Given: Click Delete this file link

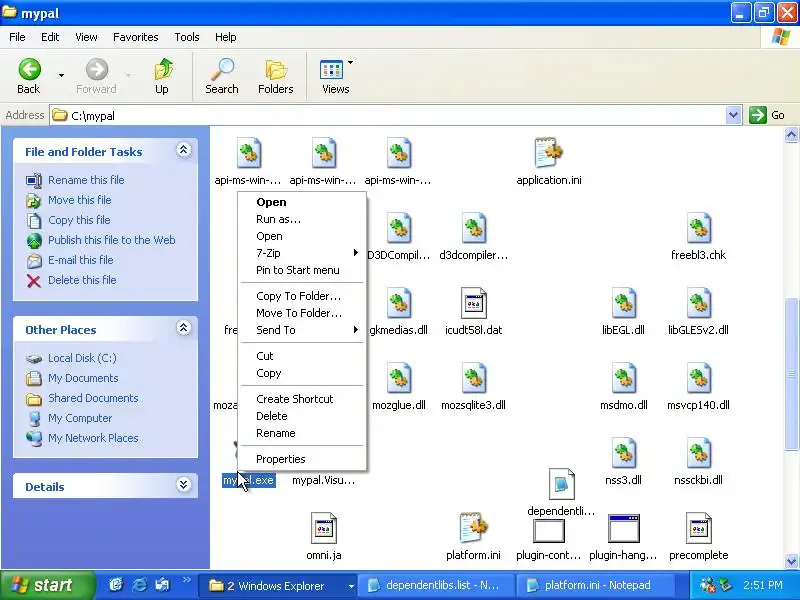Looking at the screenshot, I should tap(82, 280).
